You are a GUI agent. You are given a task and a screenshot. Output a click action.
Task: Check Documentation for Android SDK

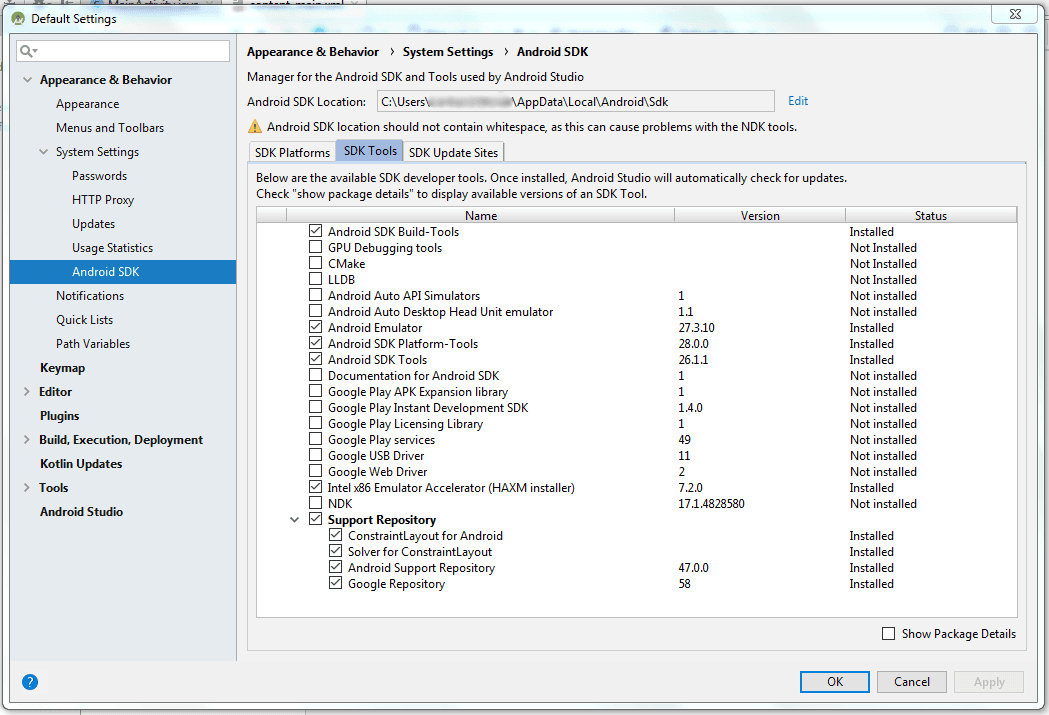[x=316, y=375]
